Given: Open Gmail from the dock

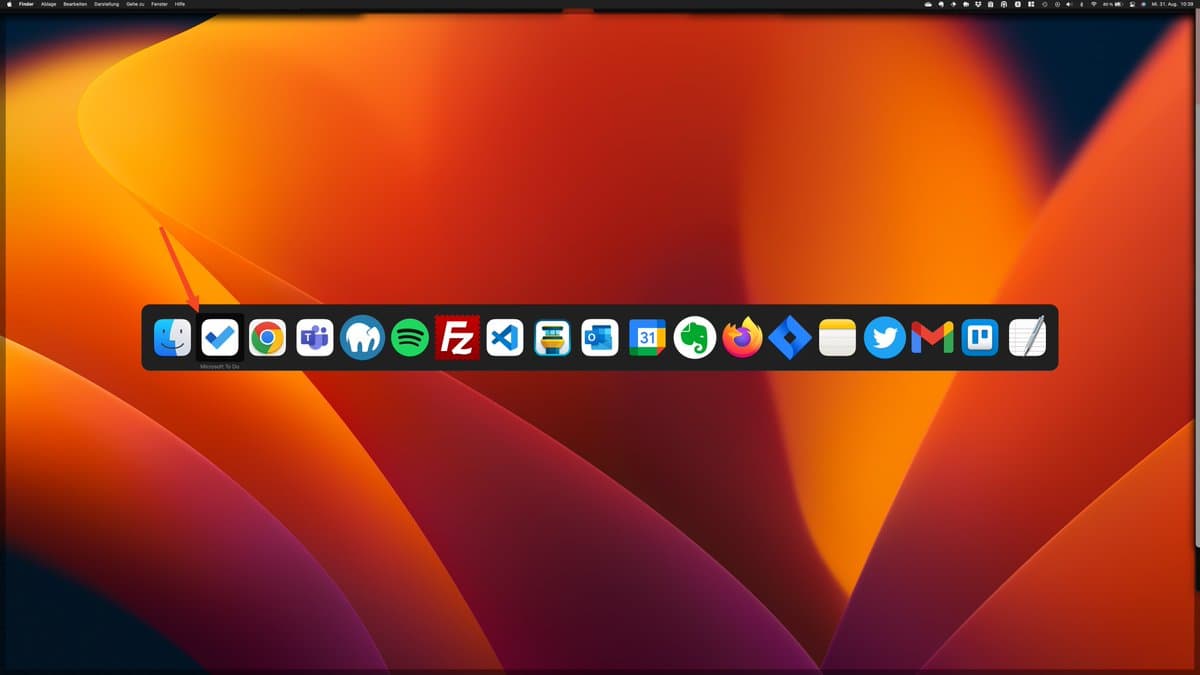Looking at the screenshot, I should click(932, 338).
